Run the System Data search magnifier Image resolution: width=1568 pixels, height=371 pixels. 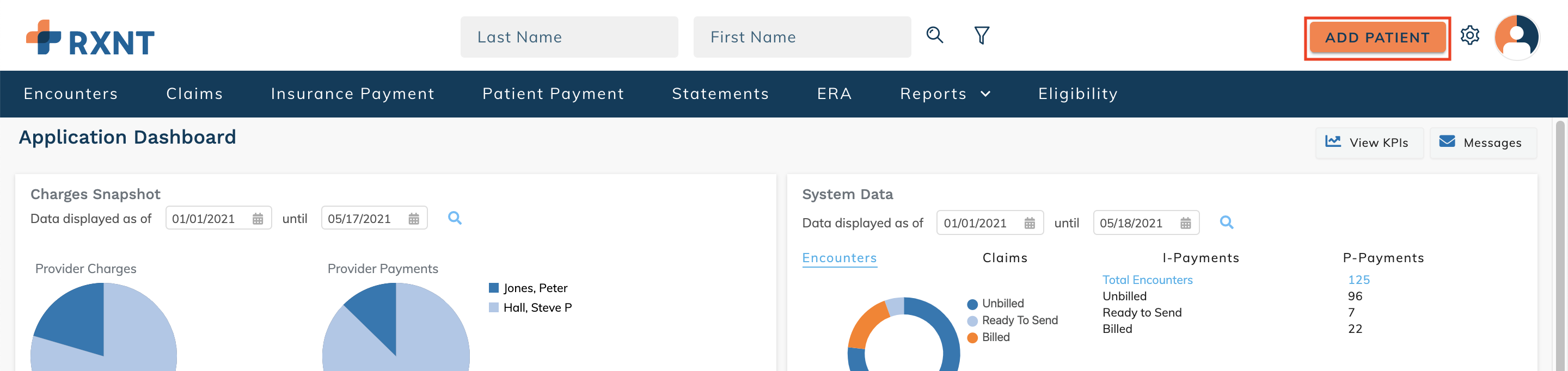coord(1227,222)
